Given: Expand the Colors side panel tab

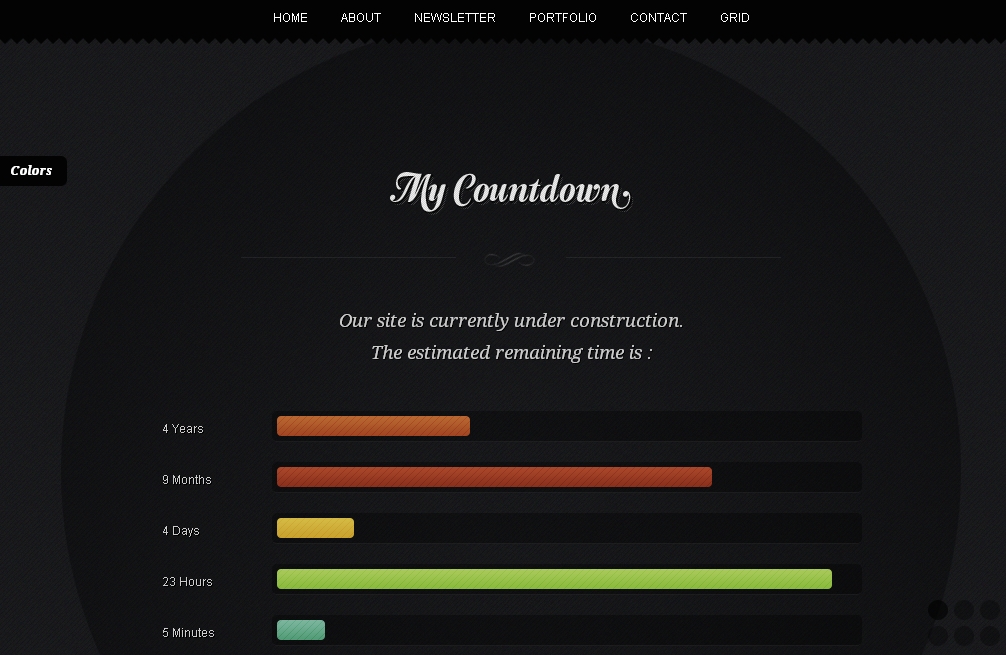Looking at the screenshot, I should 32,171.
